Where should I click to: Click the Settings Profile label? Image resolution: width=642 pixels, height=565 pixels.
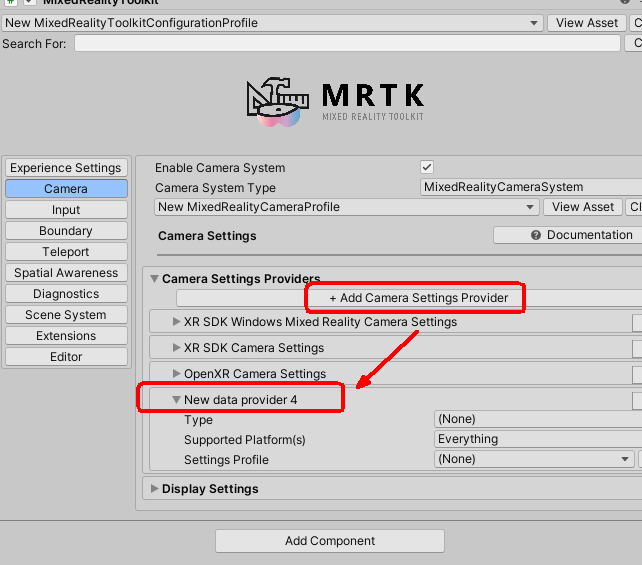pos(226,460)
